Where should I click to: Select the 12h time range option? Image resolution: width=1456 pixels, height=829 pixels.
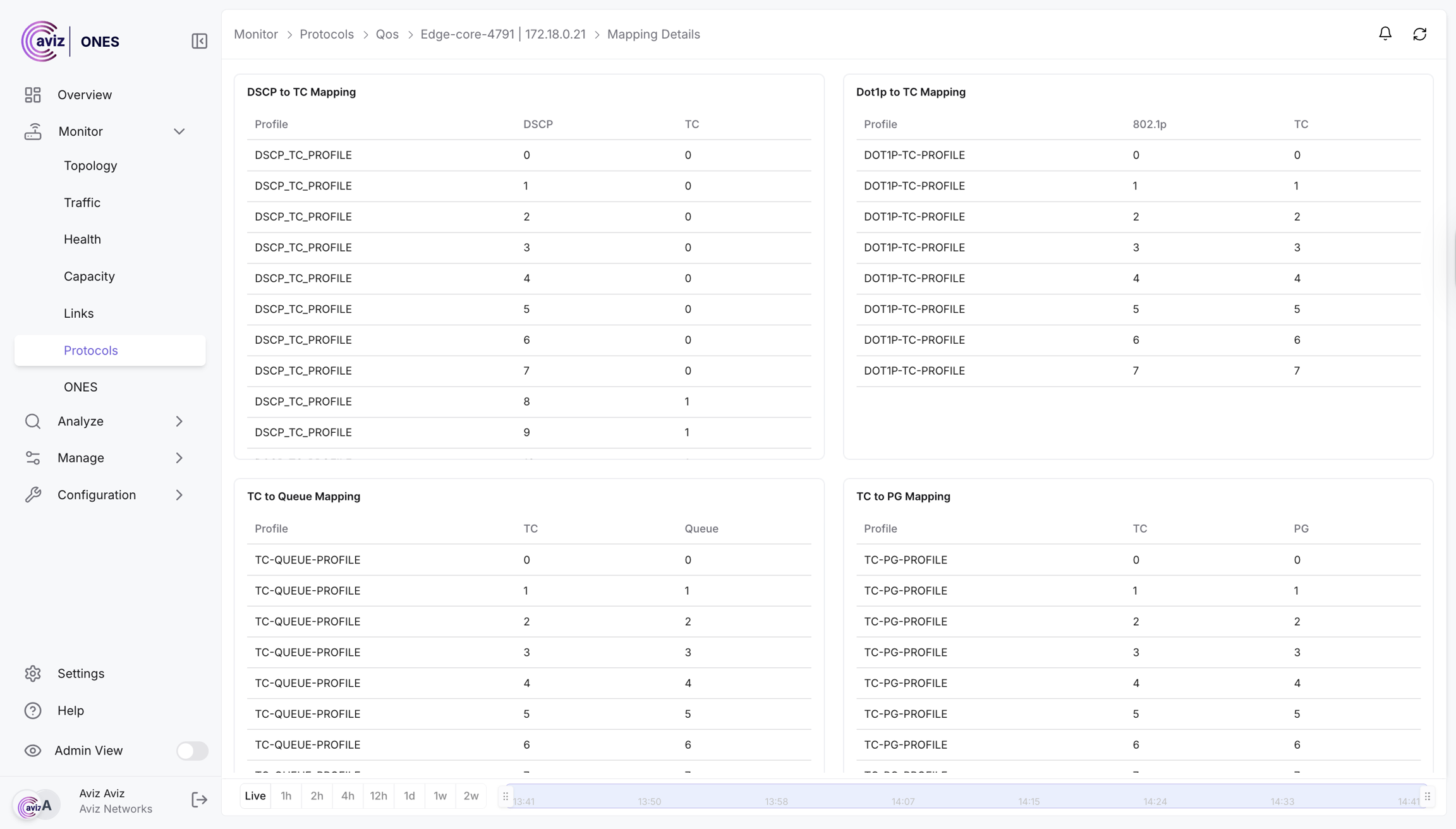(x=379, y=796)
